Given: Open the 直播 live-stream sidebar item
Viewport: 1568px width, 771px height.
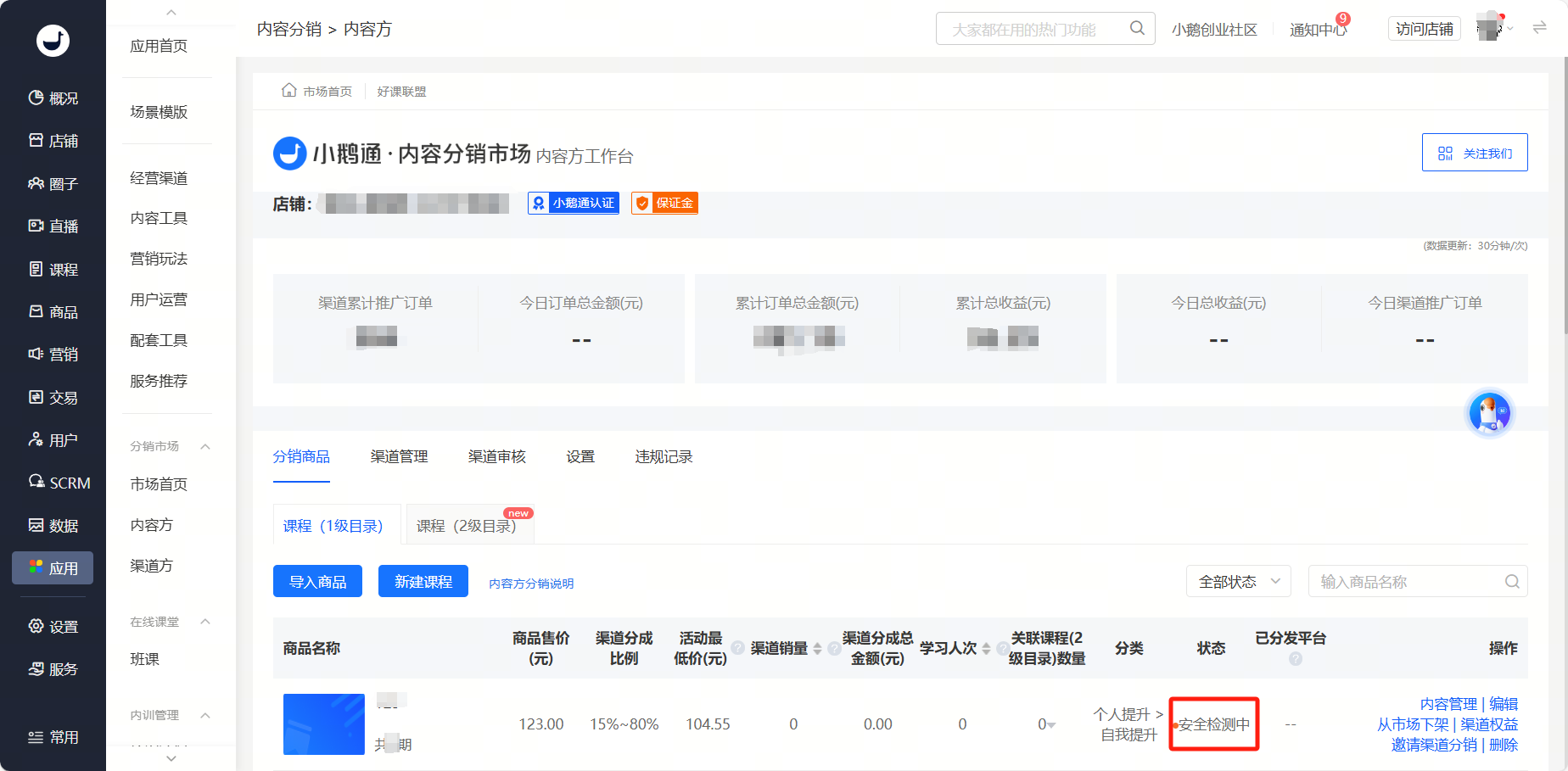Looking at the screenshot, I should coord(53,226).
